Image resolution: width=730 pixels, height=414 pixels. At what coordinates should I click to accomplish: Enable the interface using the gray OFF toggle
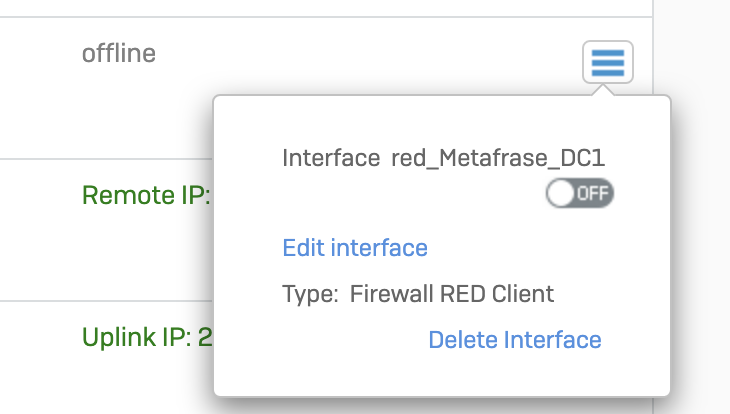(x=580, y=193)
